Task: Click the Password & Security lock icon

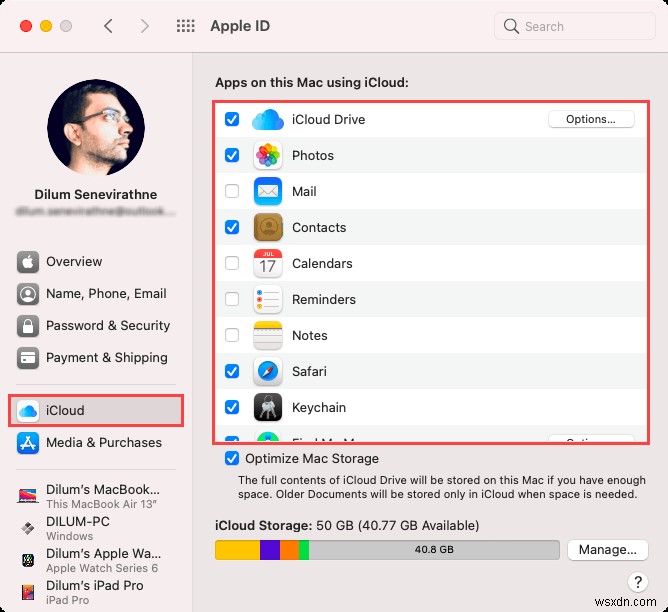Action: tap(28, 325)
